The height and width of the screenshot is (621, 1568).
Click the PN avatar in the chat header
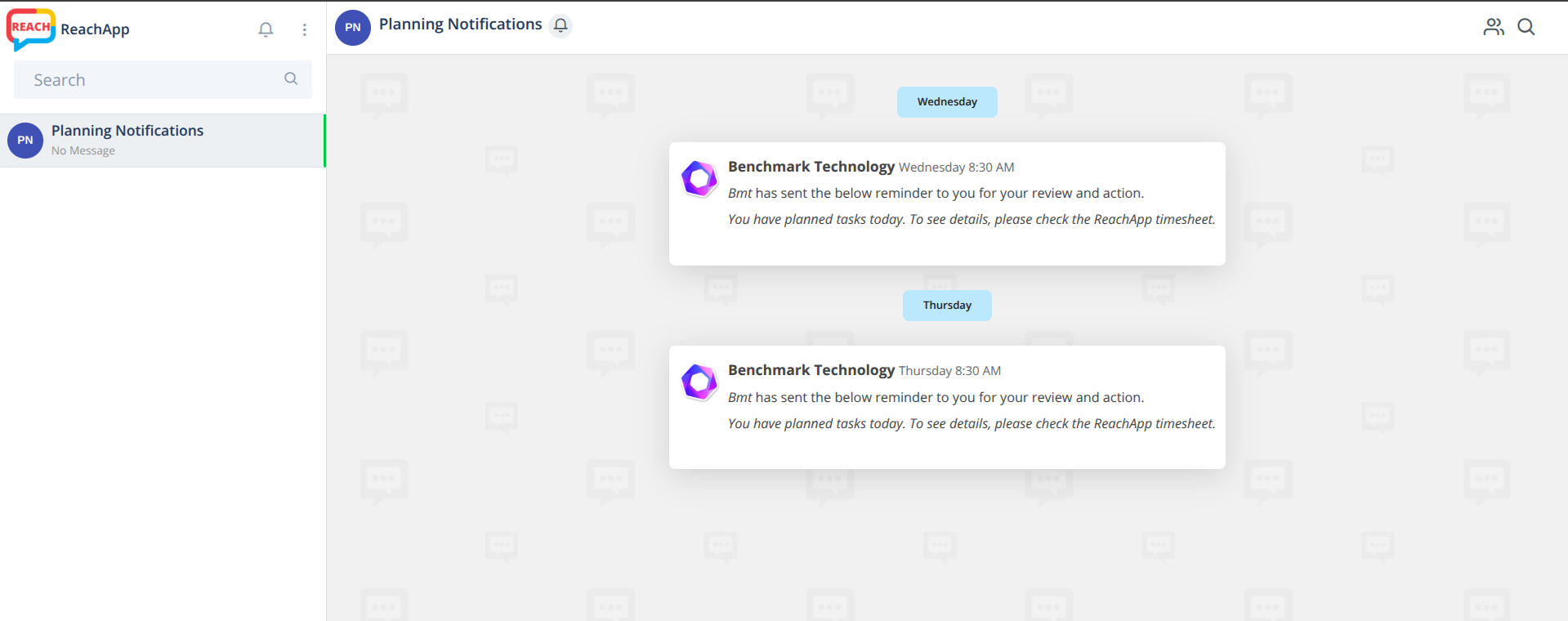[x=353, y=28]
